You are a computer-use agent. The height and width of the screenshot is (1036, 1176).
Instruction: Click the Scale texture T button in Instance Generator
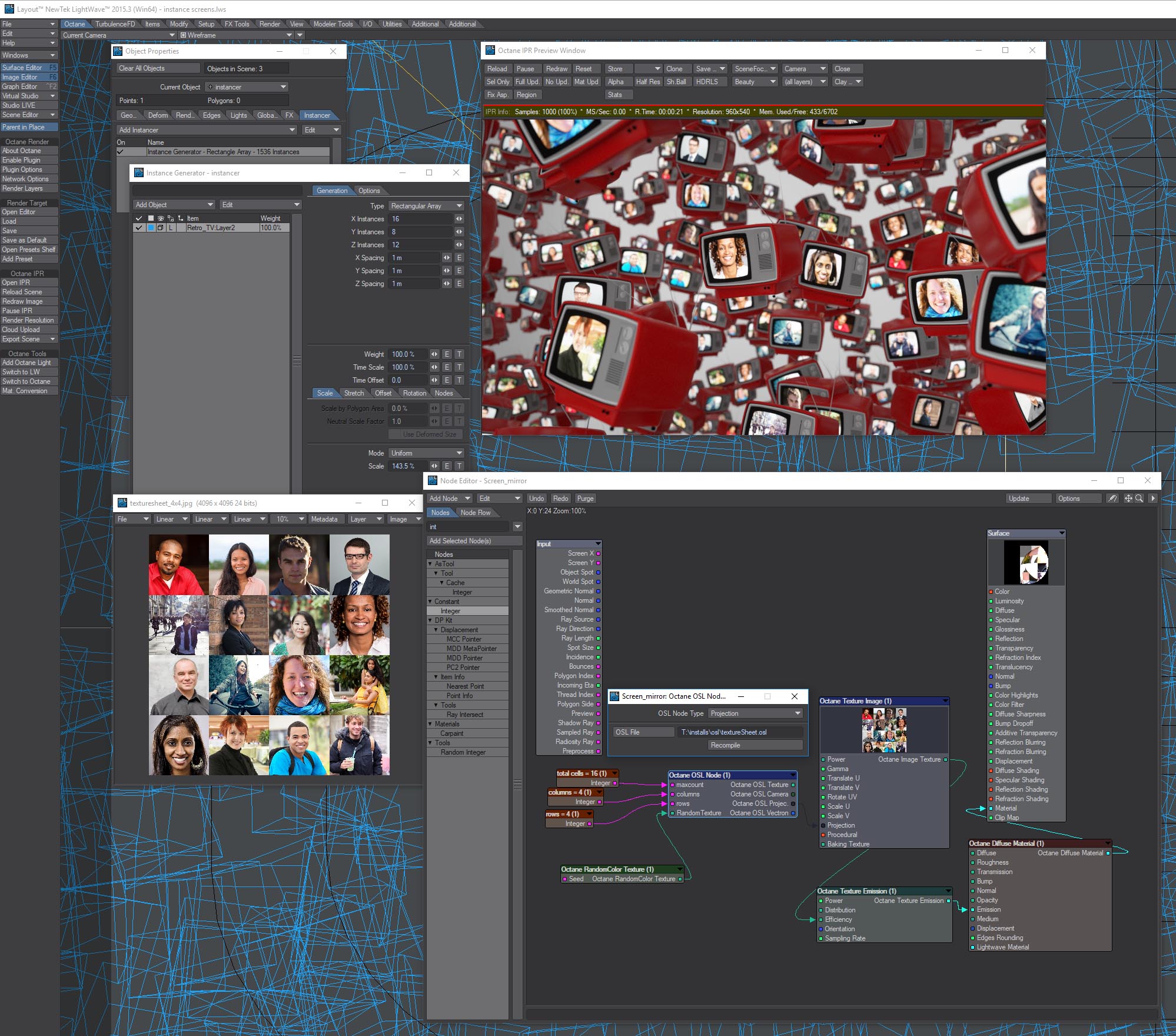click(x=459, y=466)
